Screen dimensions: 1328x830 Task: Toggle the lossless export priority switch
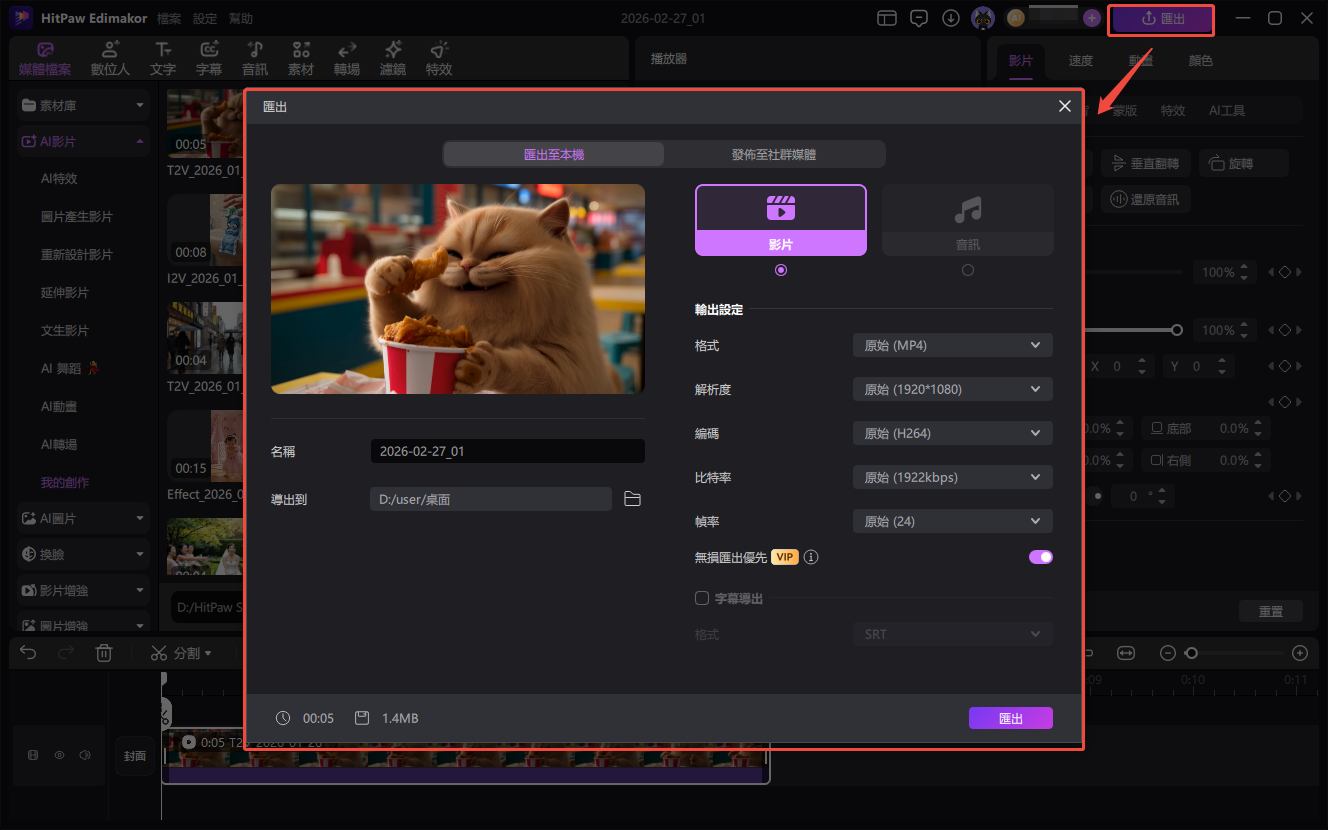(1040, 557)
